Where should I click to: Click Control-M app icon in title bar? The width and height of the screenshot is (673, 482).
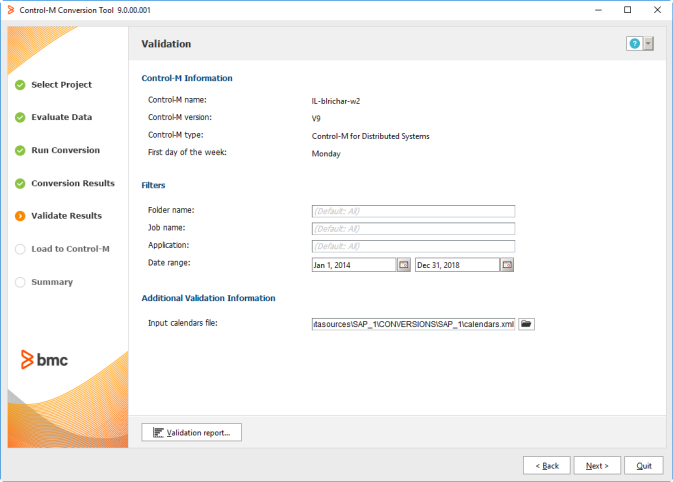point(11,10)
